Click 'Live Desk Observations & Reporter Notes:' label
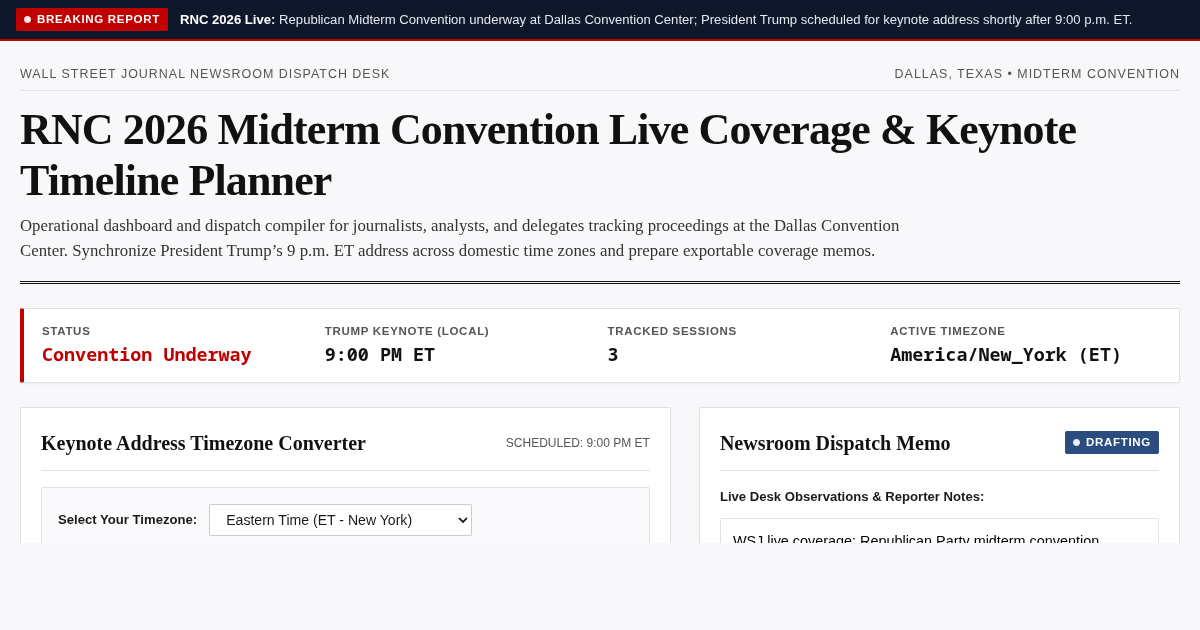The height and width of the screenshot is (630, 1200). point(852,496)
